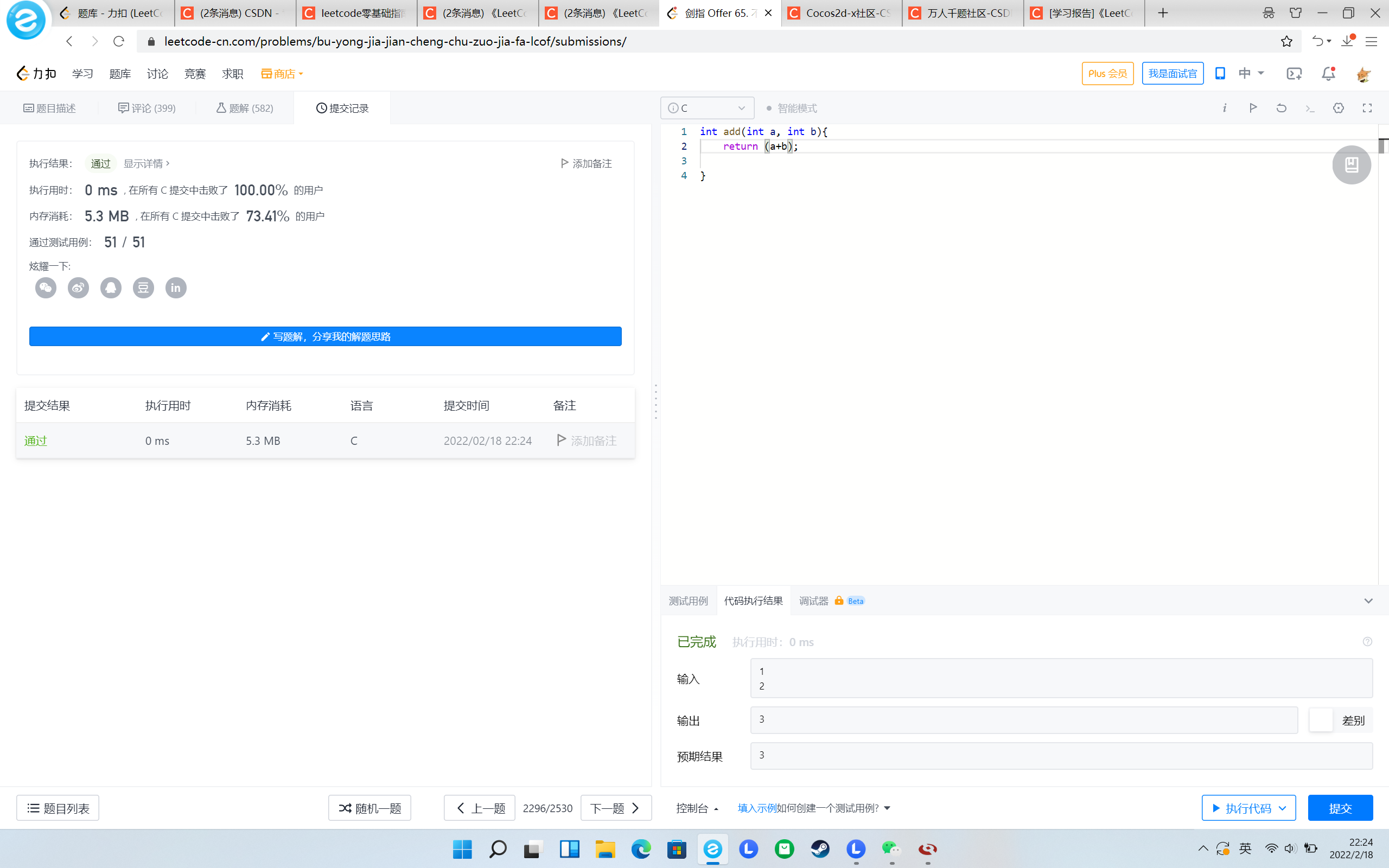Viewport: 1389px width, 868px height.
Task: Open the C language dropdown
Action: pyautogui.click(x=707, y=108)
